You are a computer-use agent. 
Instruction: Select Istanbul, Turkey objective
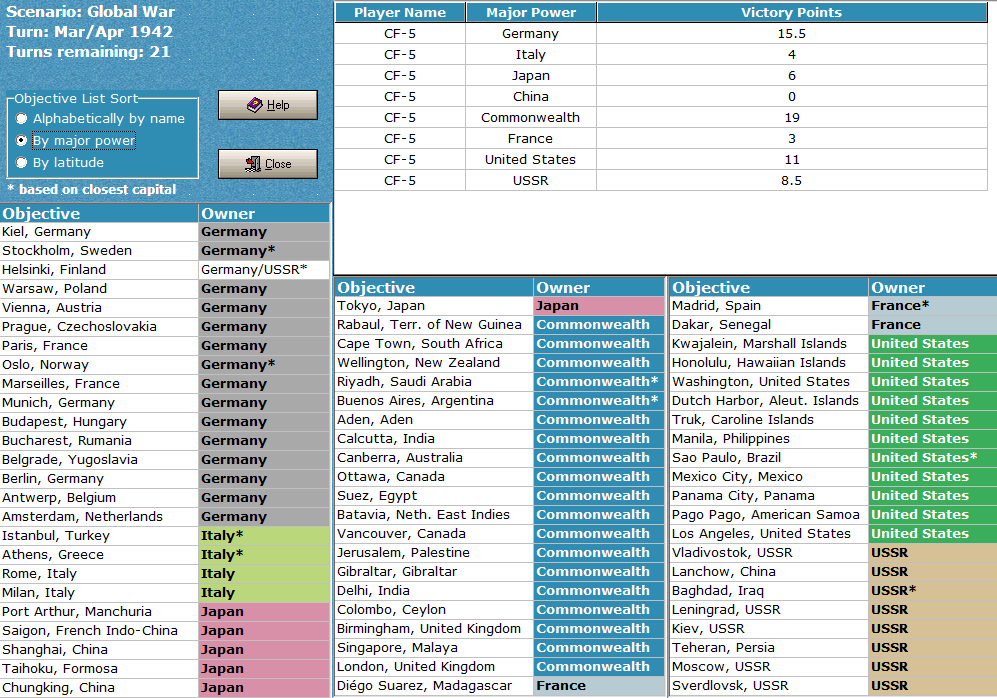tap(99, 536)
